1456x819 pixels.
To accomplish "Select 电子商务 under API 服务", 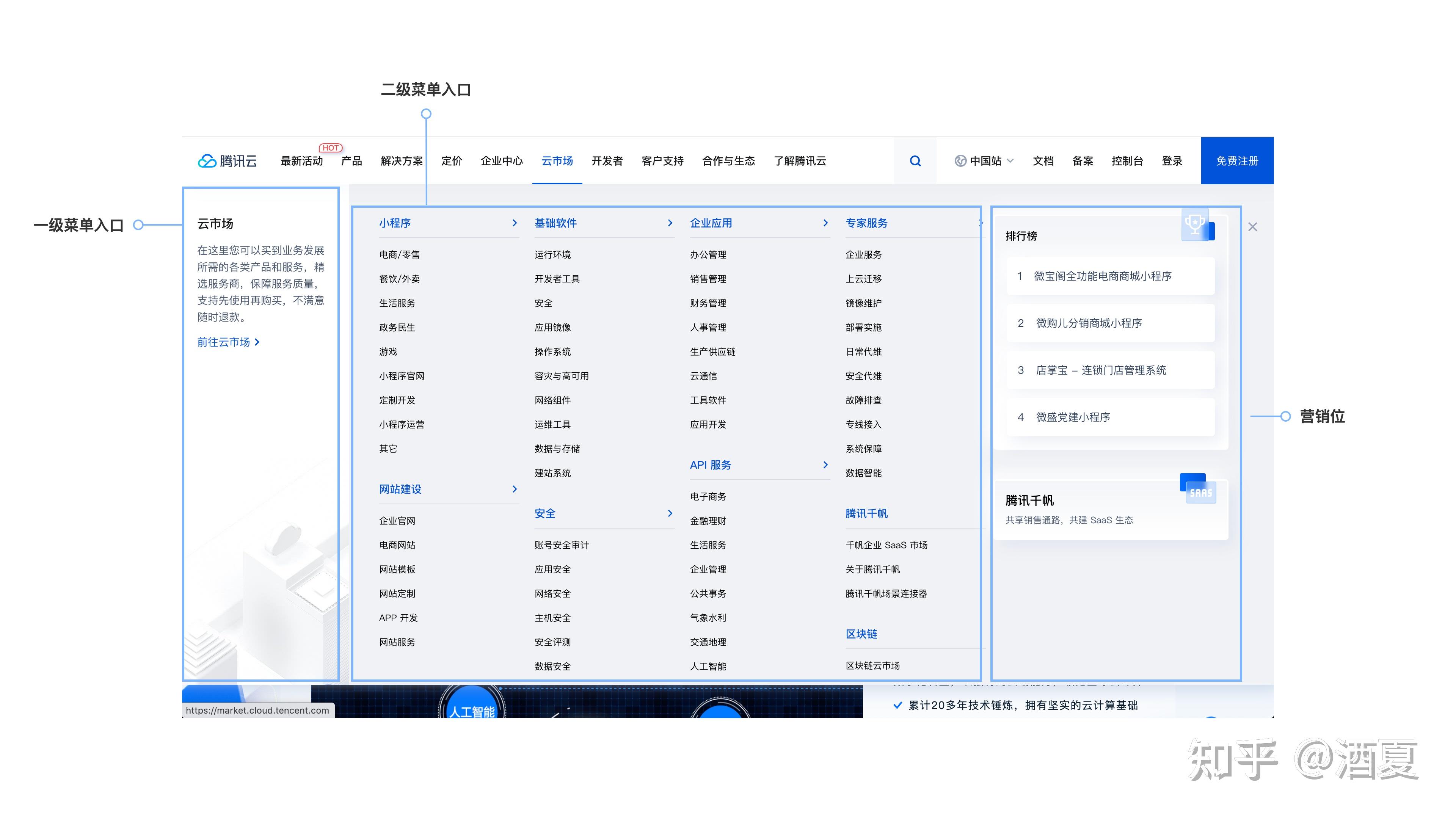I will point(708,496).
